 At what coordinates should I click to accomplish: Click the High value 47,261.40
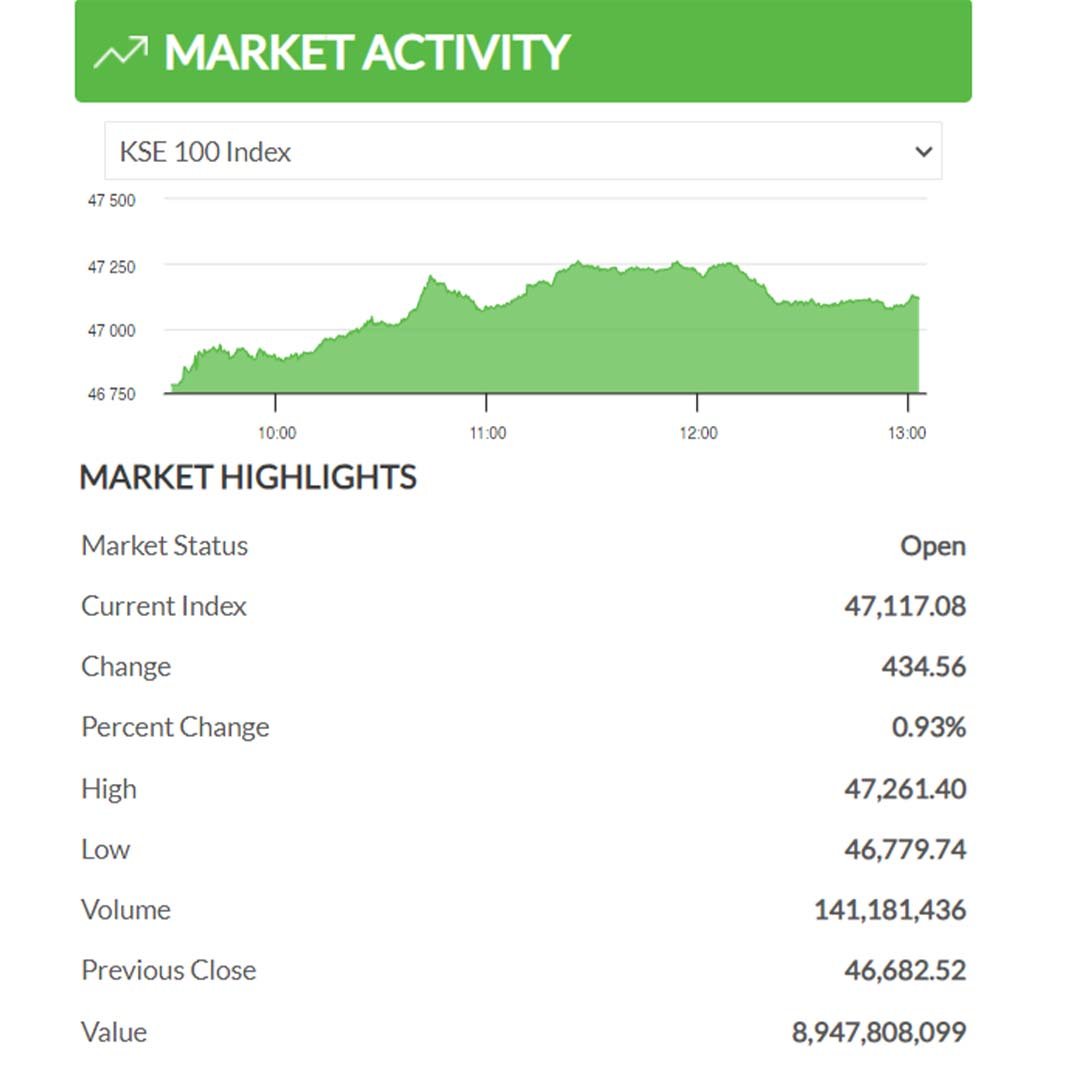point(904,789)
